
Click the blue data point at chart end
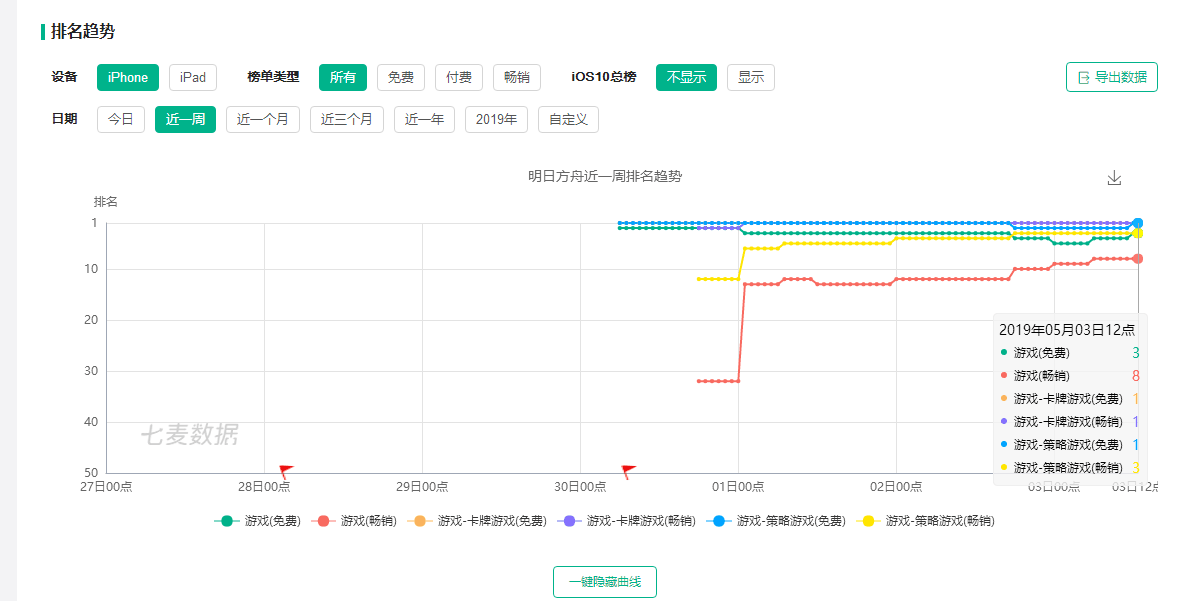(x=1138, y=223)
